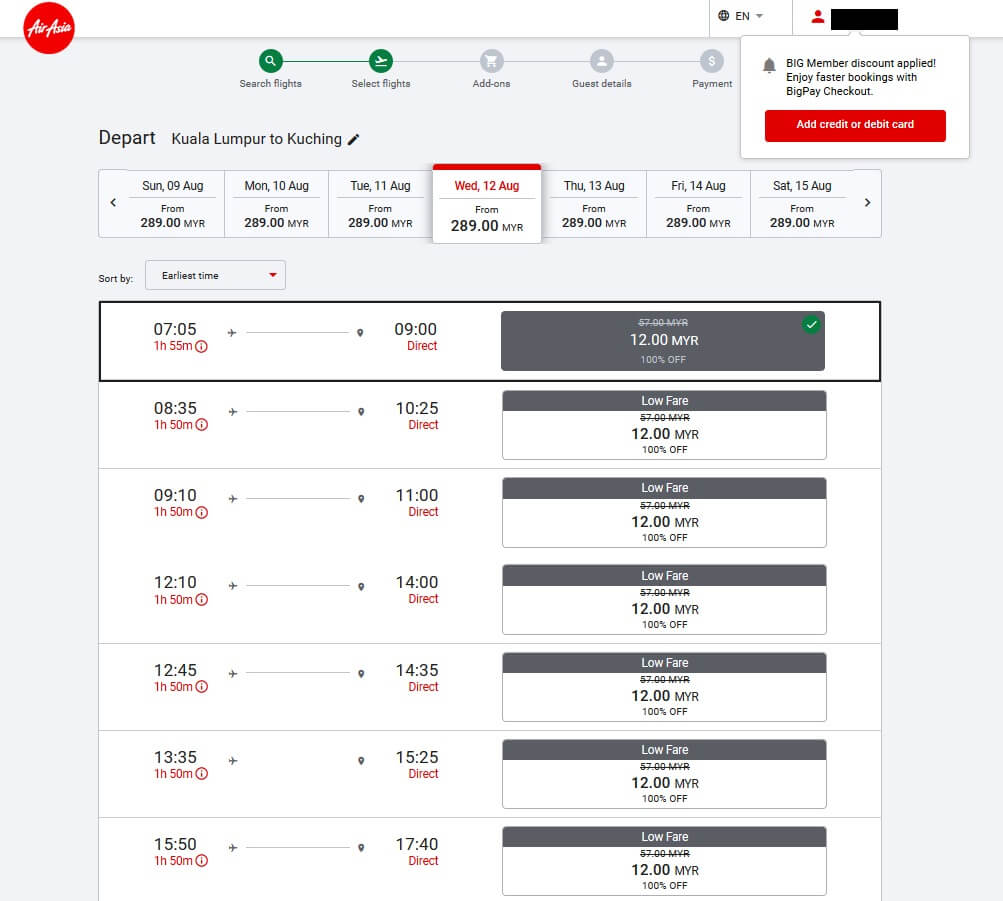Screen dimensions: 1003x901
Task: Click the Guest details person step icon
Action: [601, 61]
